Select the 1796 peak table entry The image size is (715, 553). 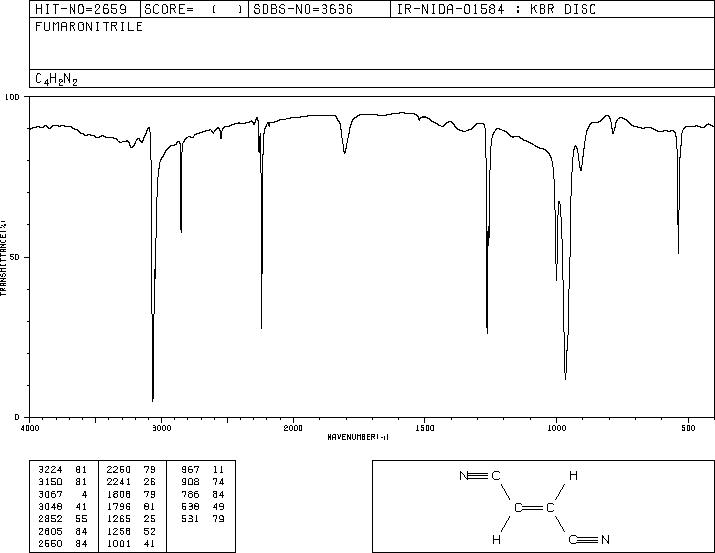[x=119, y=506]
